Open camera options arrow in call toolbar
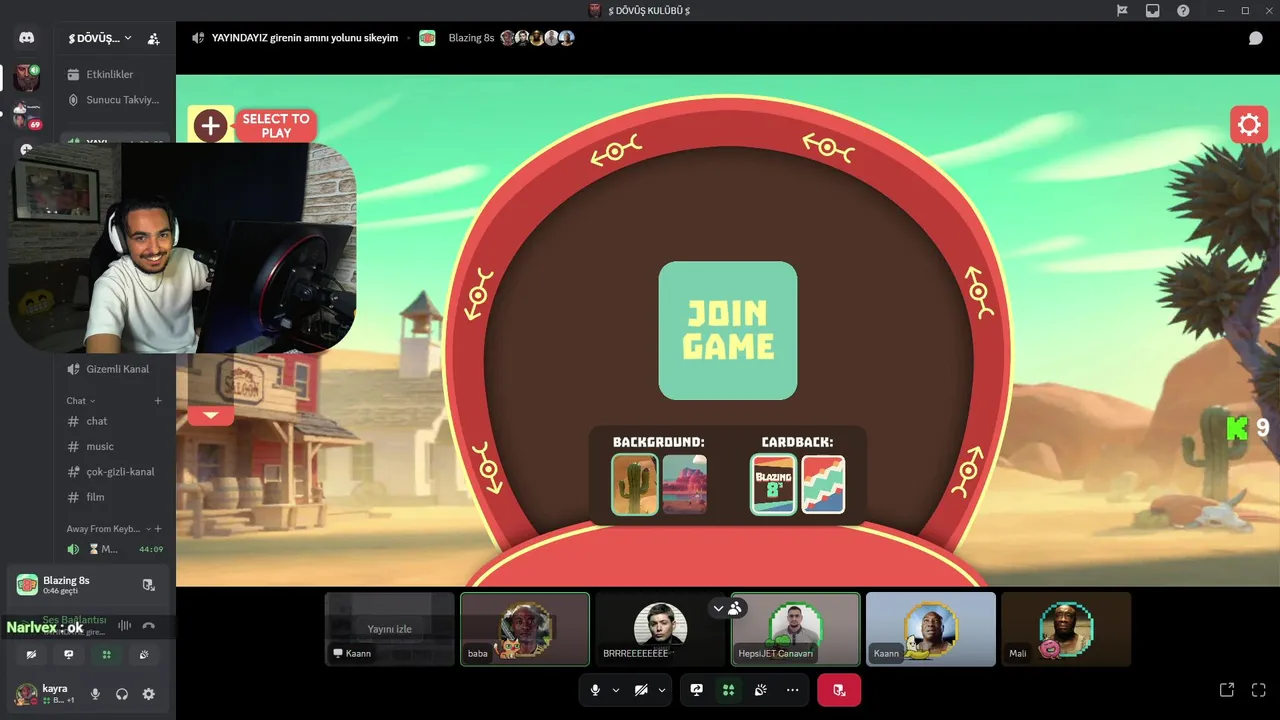Viewport: 1280px width, 720px height. point(661,690)
